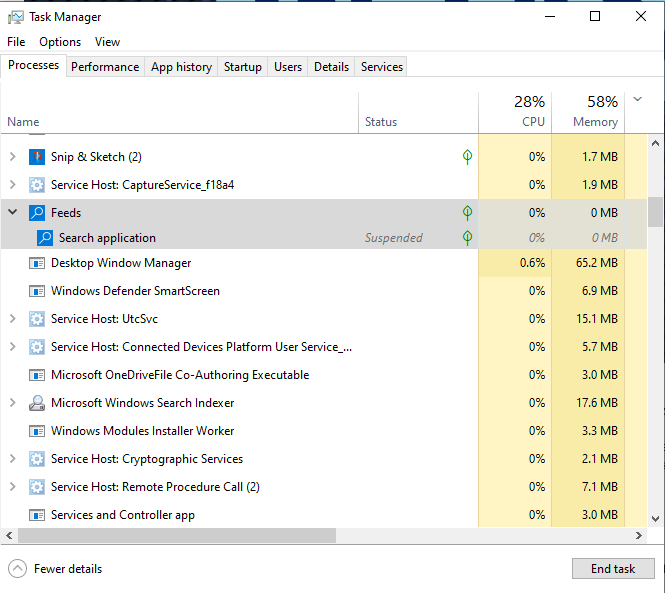Switch to the Startup tab
This screenshot has width=665, height=593.
coord(243,67)
